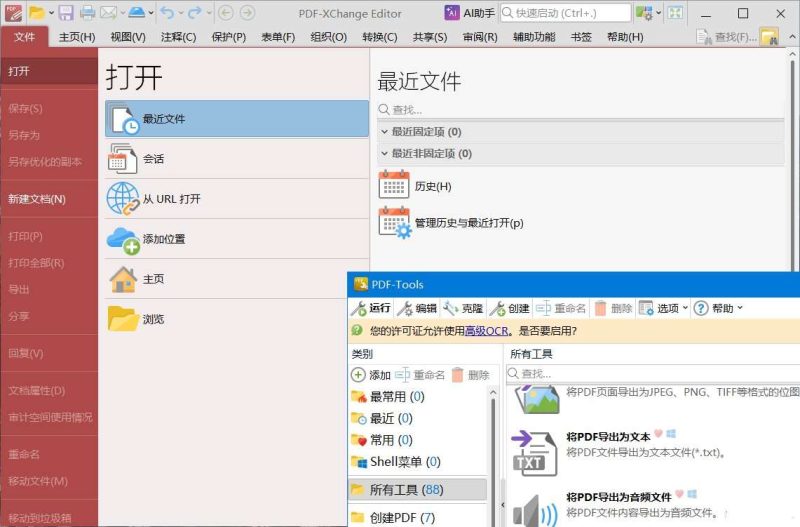Click the redo arrow icon
This screenshot has height=527, width=800.
(x=194, y=12)
